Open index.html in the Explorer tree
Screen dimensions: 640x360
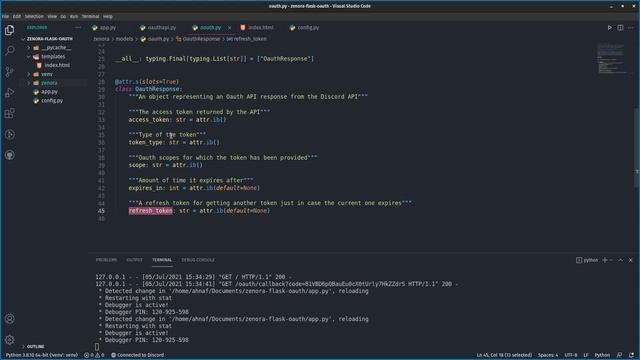click(57, 65)
